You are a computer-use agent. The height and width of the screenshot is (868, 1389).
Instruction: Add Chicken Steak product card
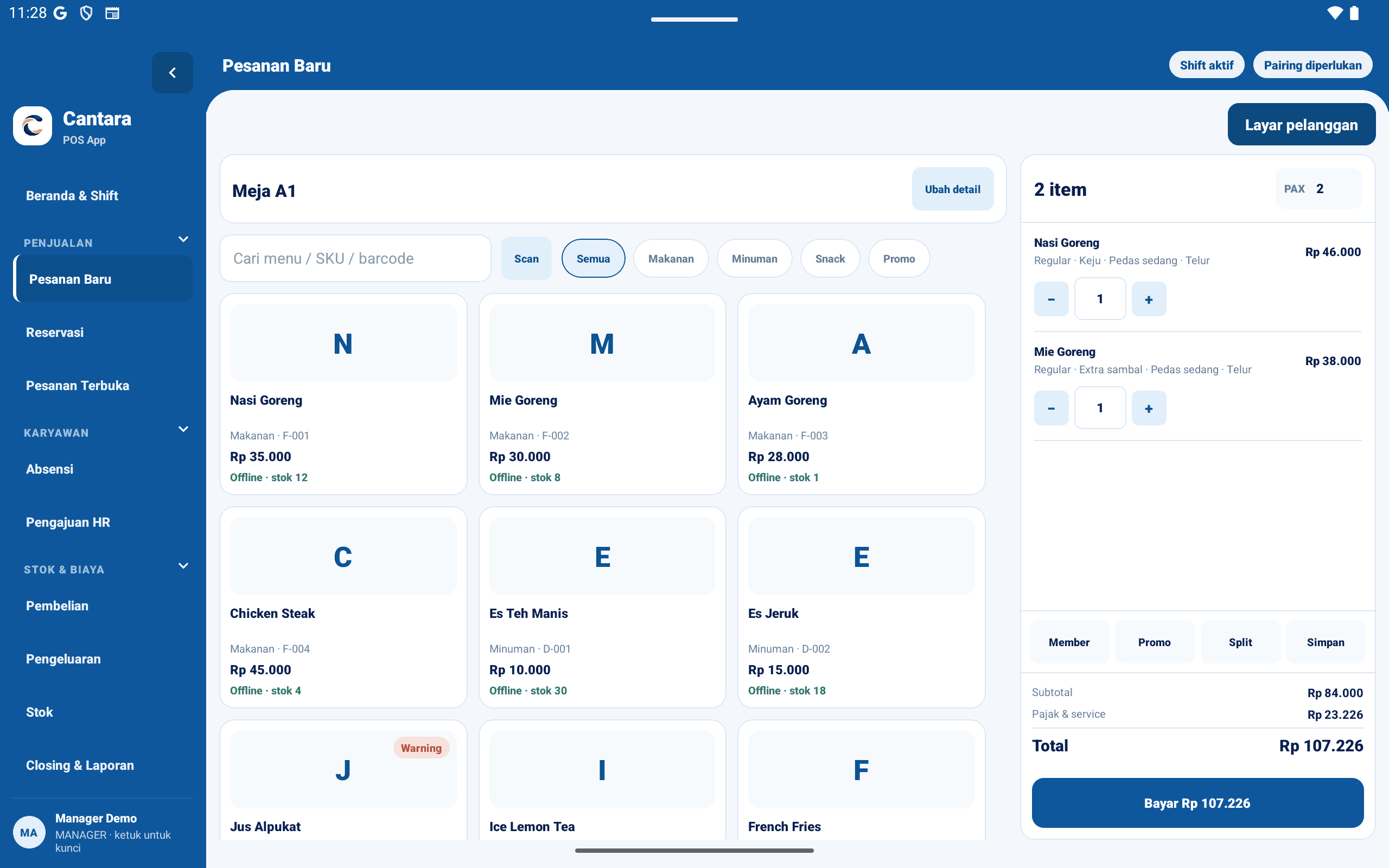tap(343, 608)
